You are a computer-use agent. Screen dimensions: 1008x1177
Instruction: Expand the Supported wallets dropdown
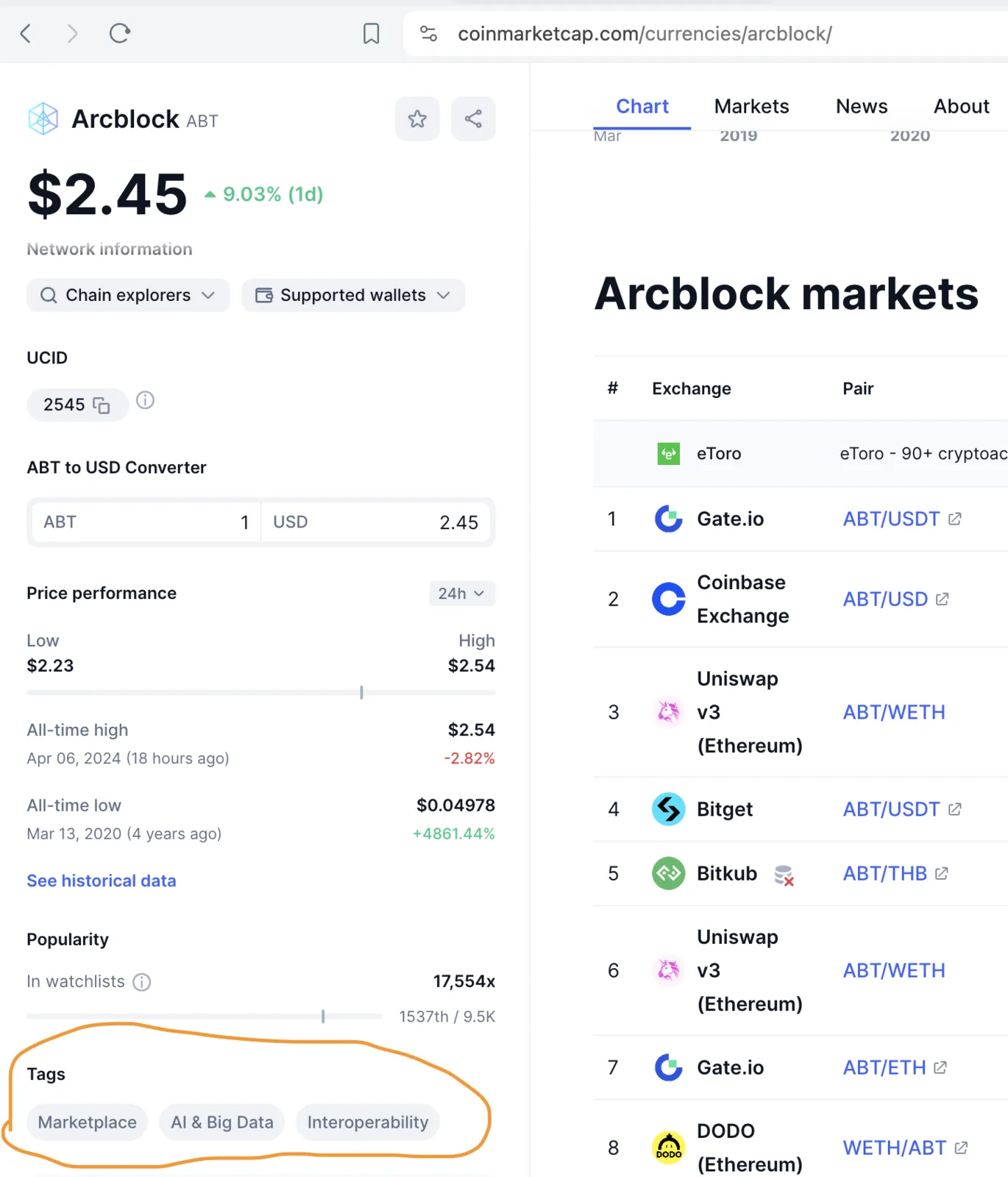353,295
